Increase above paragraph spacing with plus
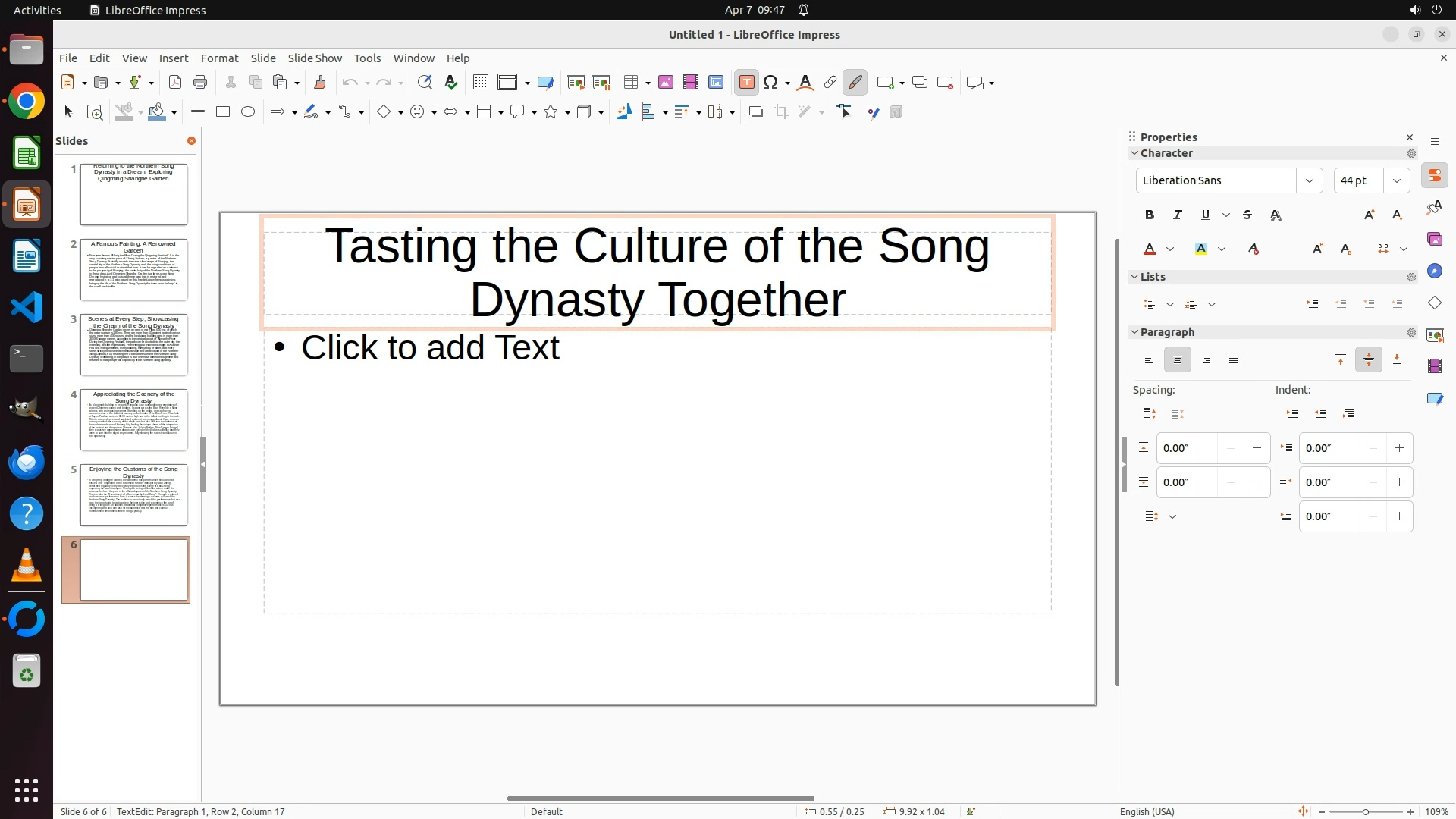This screenshot has width=1456, height=819. 1257,448
